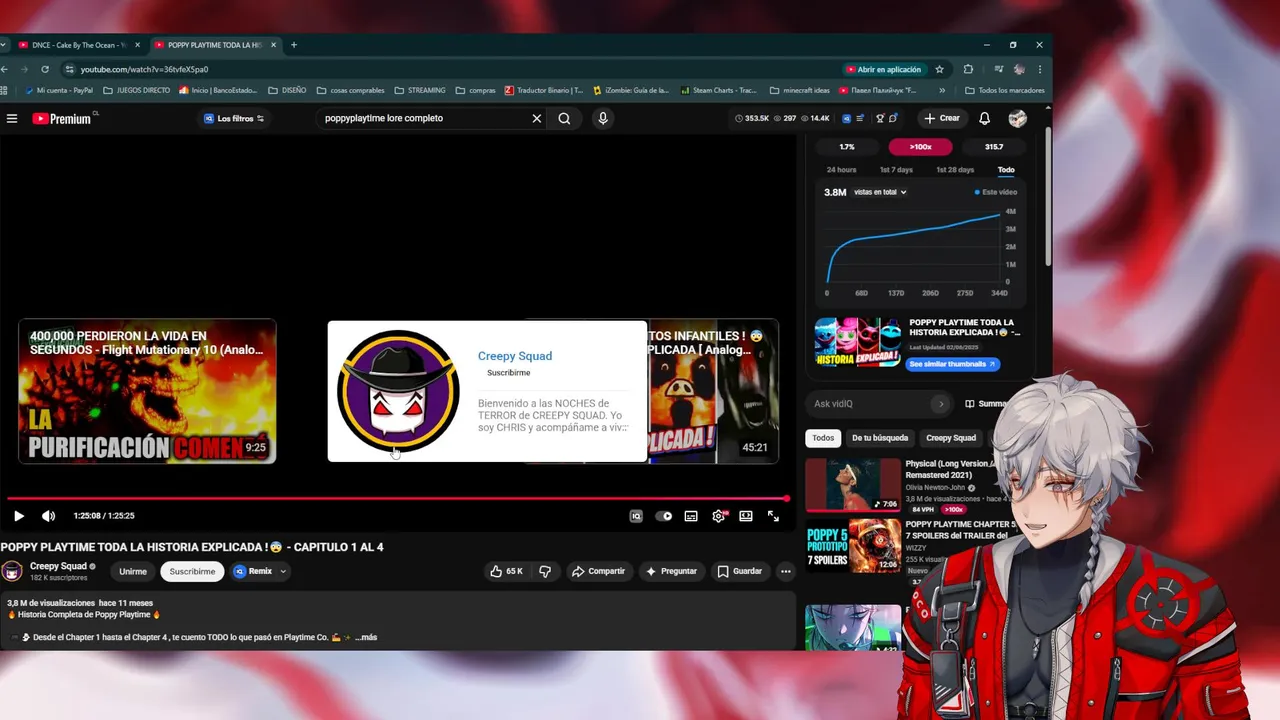Open the STREAMING bookmarks folder
This screenshot has width=1280, height=720.
click(420, 90)
